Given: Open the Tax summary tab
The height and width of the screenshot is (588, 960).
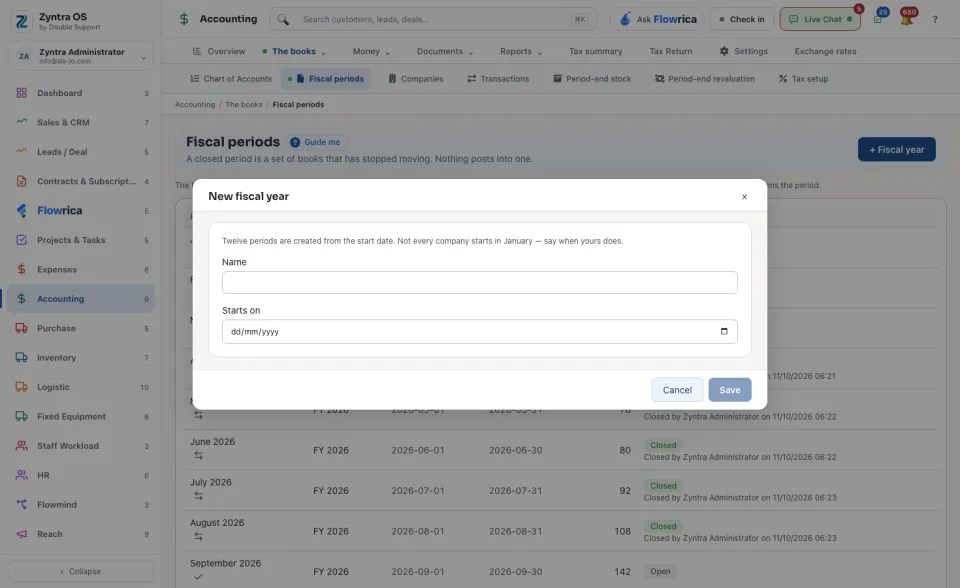Looking at the screenshot, I should (x=596, y=51).
